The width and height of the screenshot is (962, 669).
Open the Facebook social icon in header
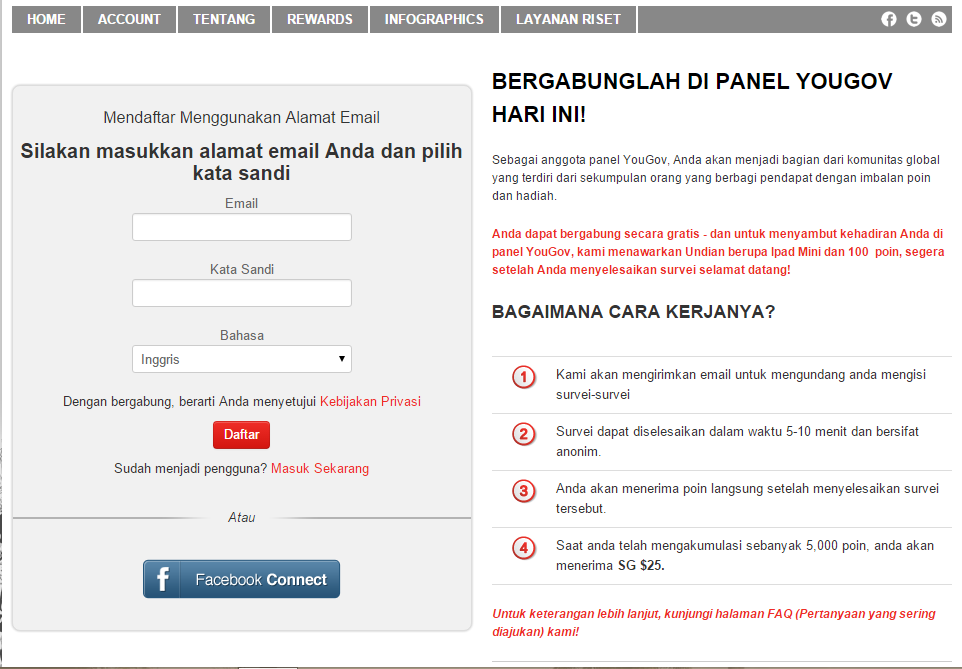(888, 19)
